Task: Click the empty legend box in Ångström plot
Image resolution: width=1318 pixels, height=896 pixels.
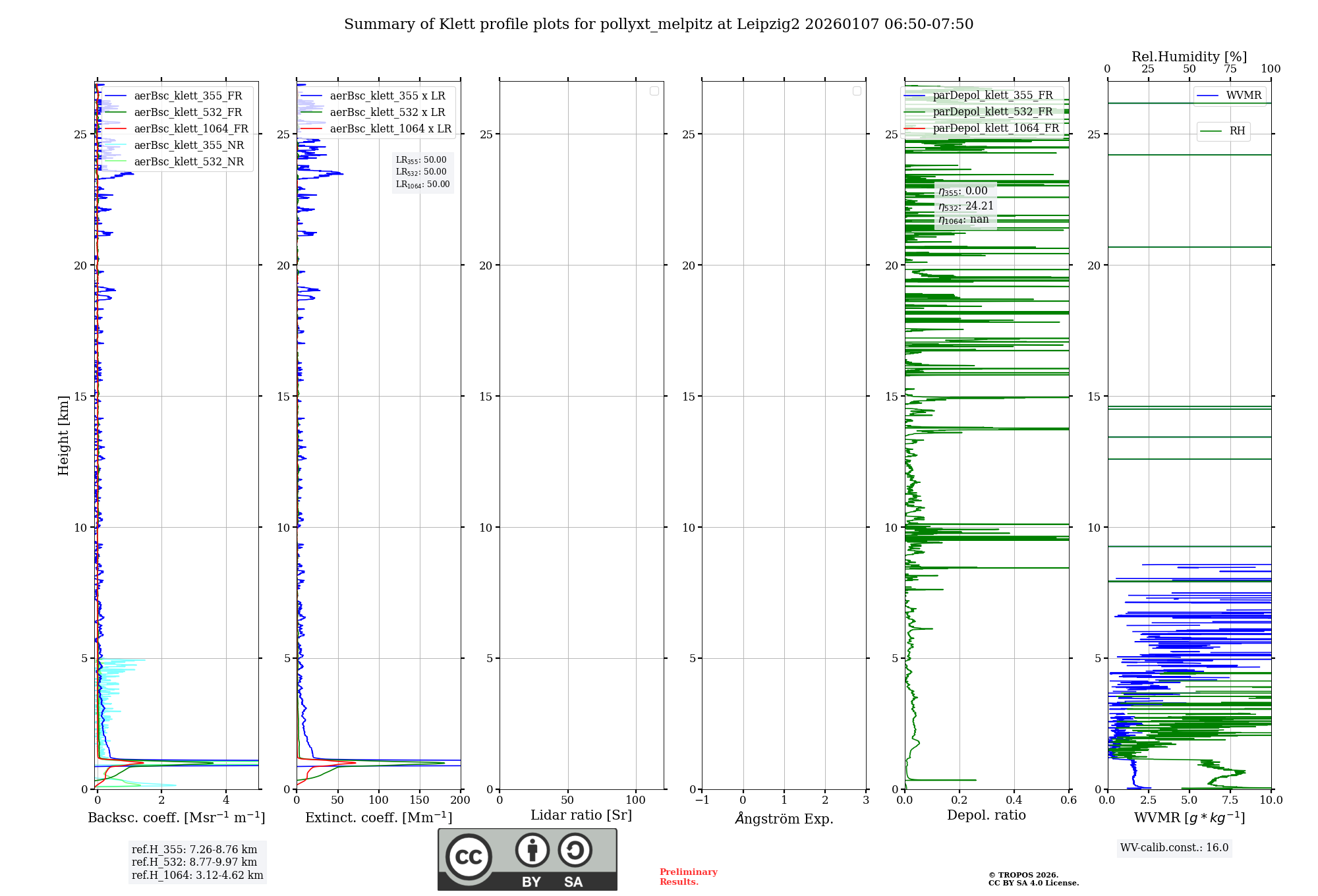Action: 857,91
